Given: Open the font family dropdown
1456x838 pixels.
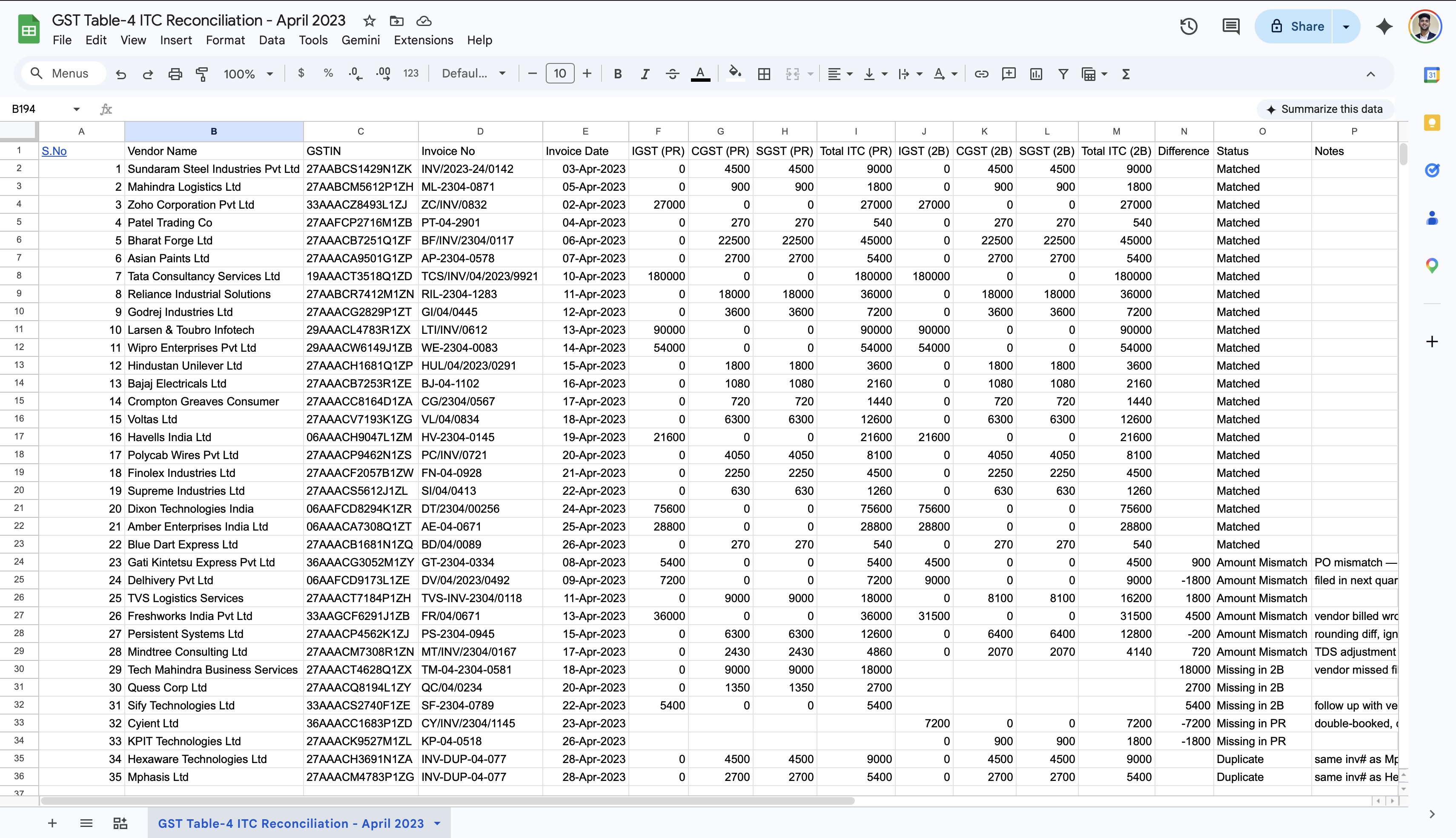Looking at the screenshot, I should pyautogui.click(x=473, y=74).
